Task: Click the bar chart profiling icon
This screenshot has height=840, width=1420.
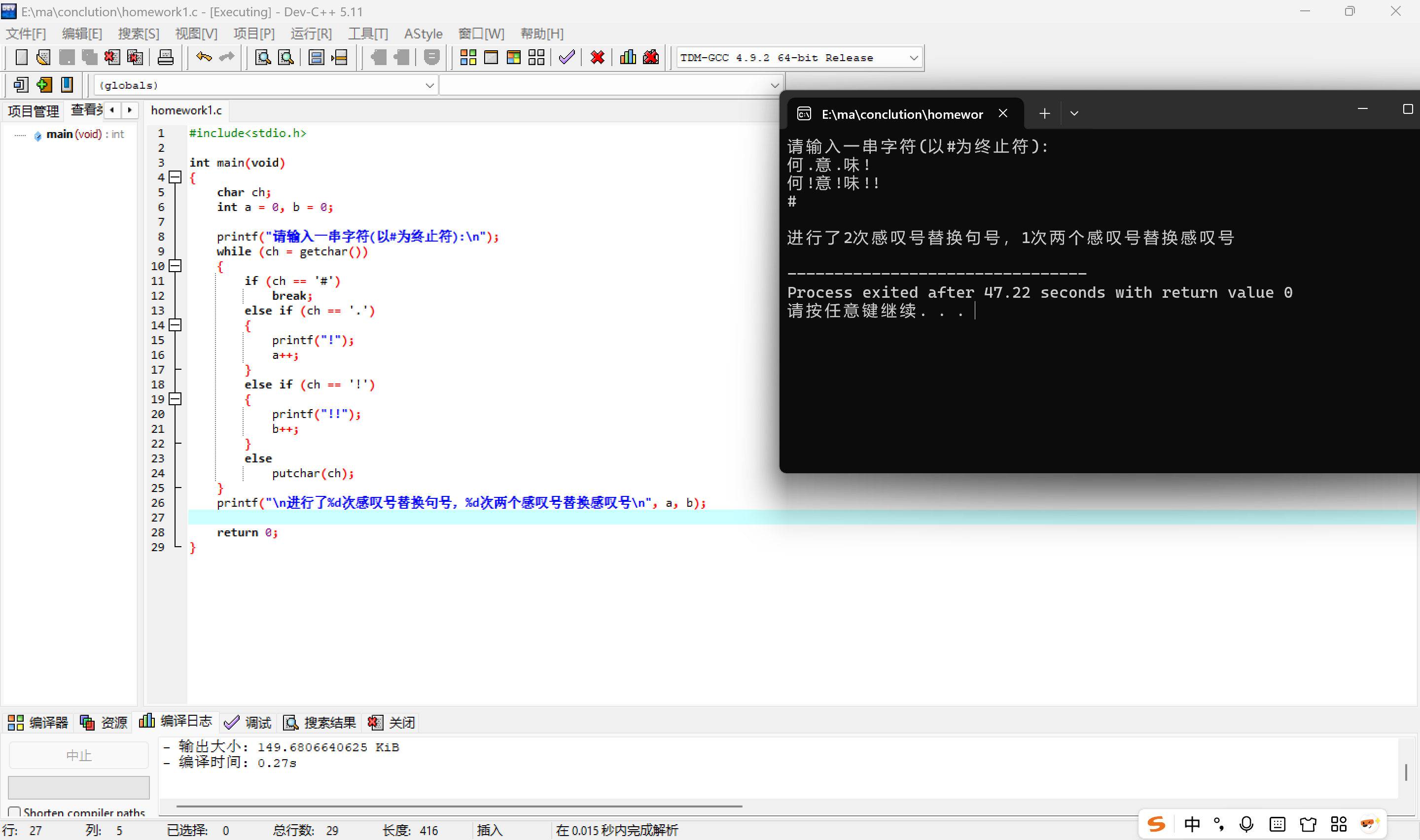Action: click(628, 57)
